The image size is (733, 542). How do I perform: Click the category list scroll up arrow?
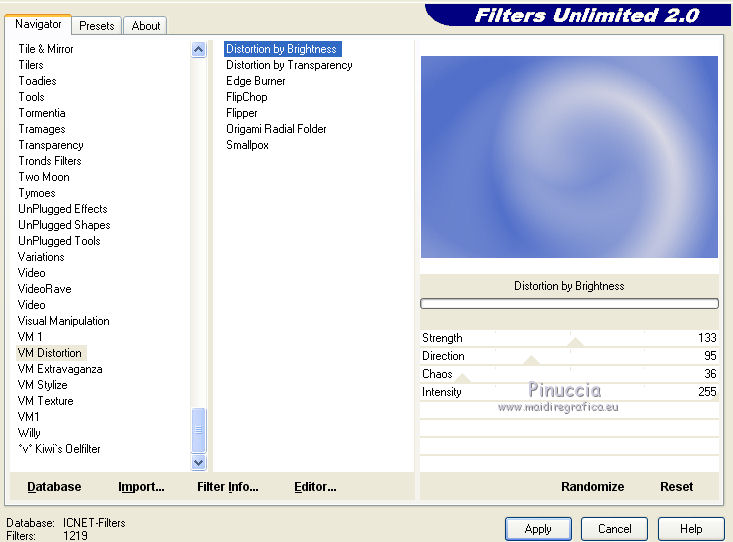199,50
